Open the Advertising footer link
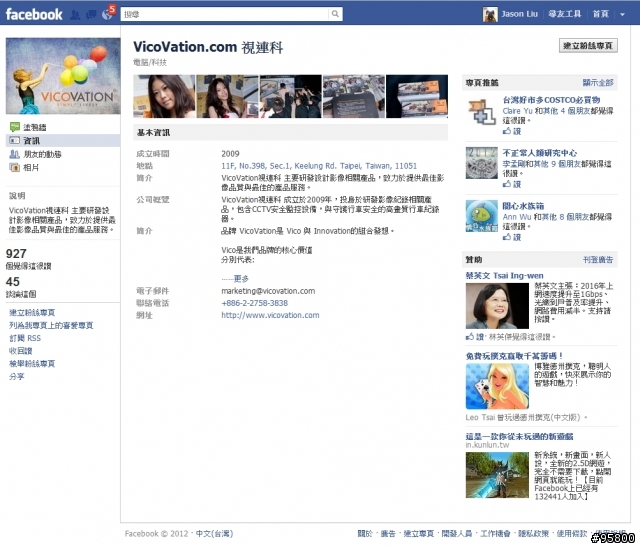 point(388,533)
